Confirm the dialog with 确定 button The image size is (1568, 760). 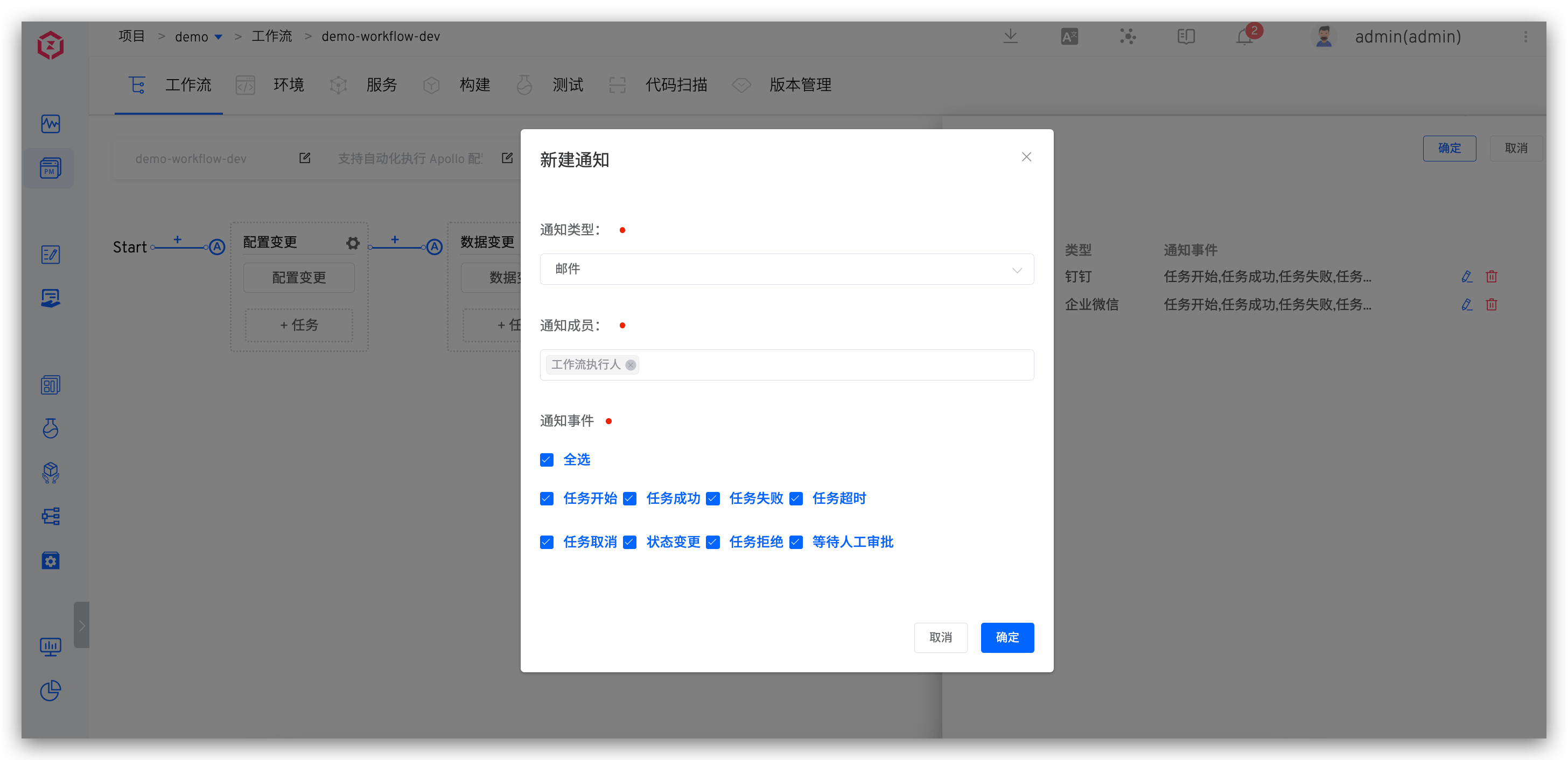click(x=1007, y=637)
